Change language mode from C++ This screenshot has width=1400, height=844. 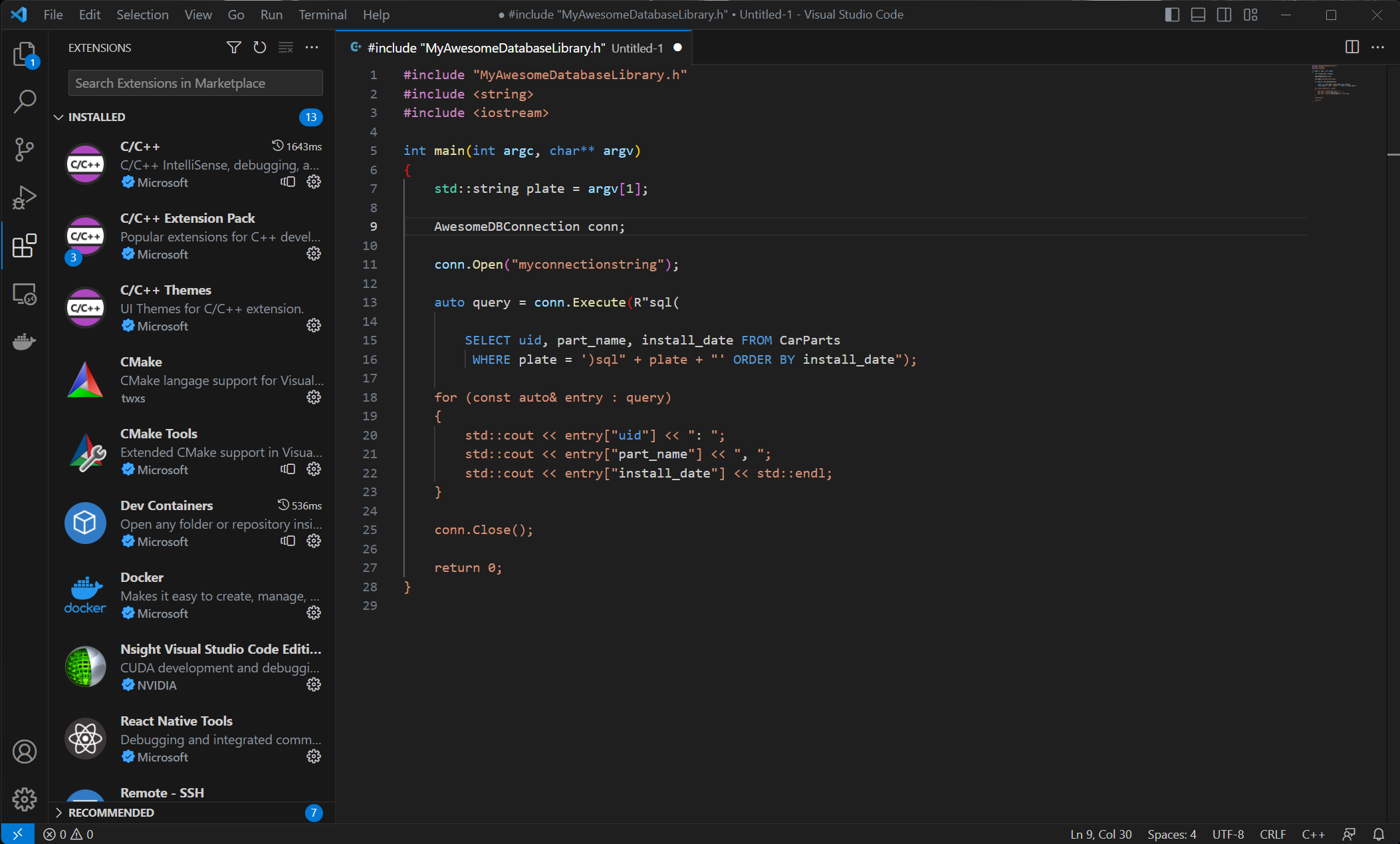pos(1313,834)
